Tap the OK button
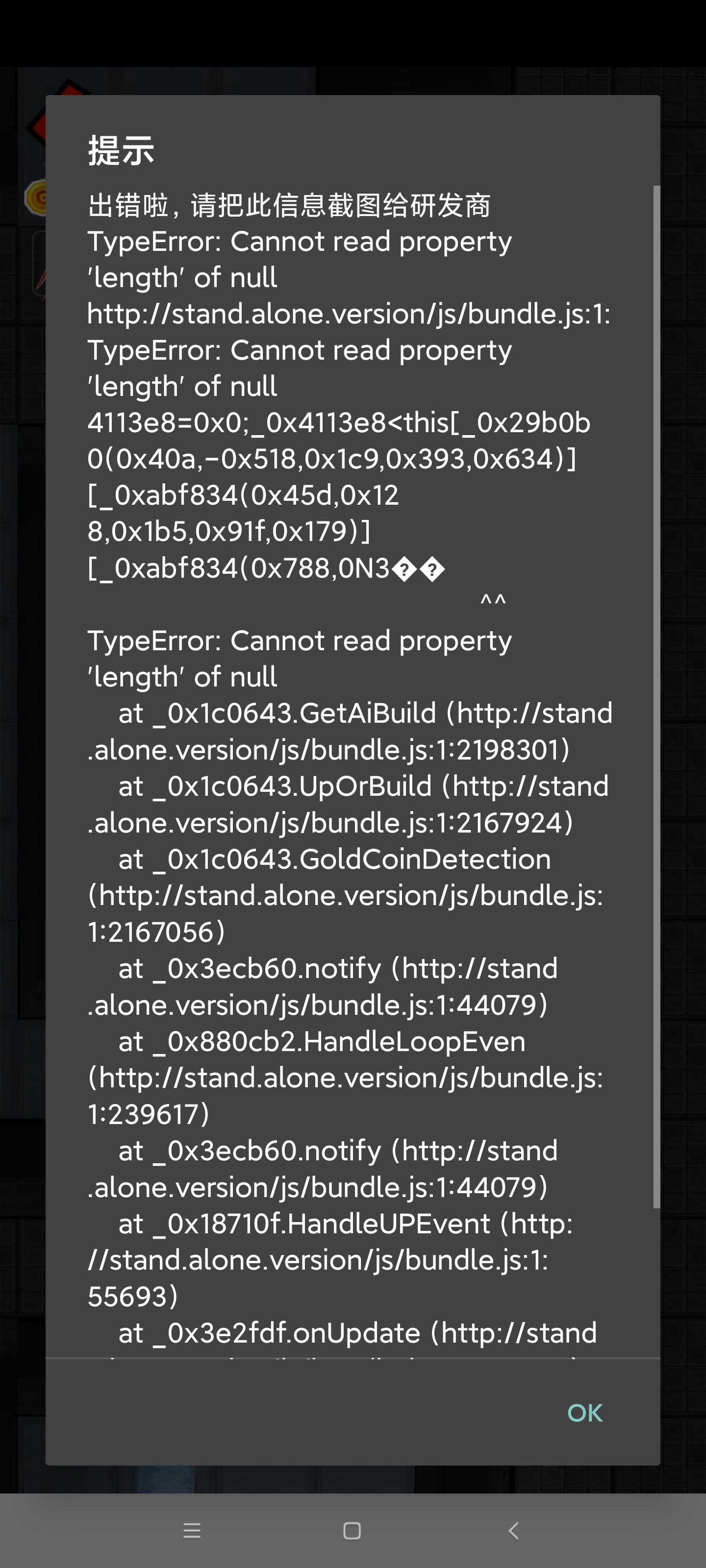This screenshot has width=706, height=1568. pos(584,1413)
